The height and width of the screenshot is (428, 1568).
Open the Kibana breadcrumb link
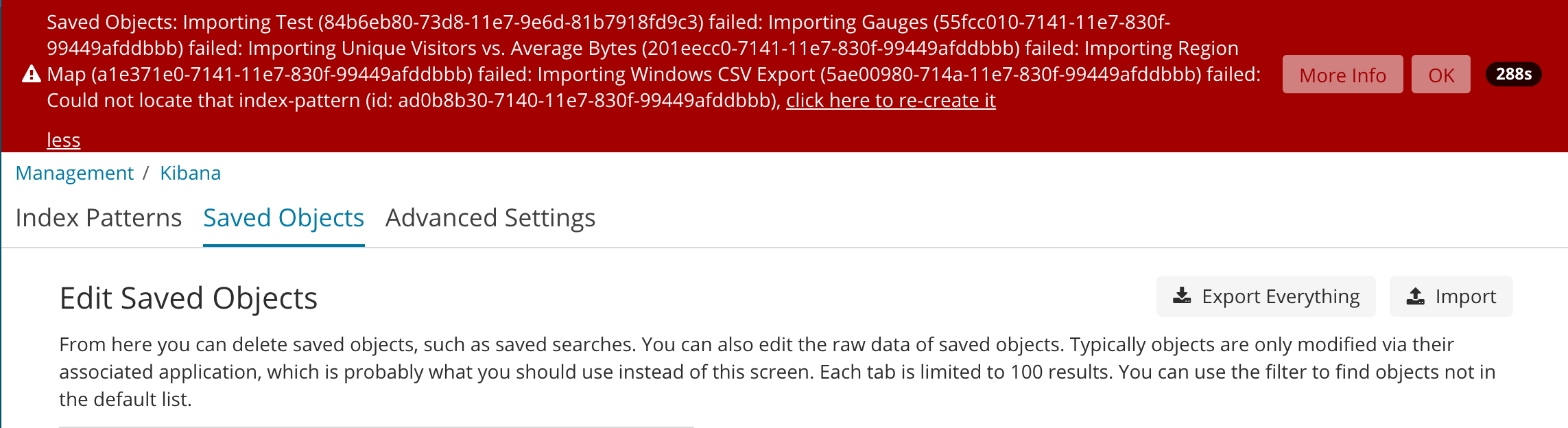point(190,173)
